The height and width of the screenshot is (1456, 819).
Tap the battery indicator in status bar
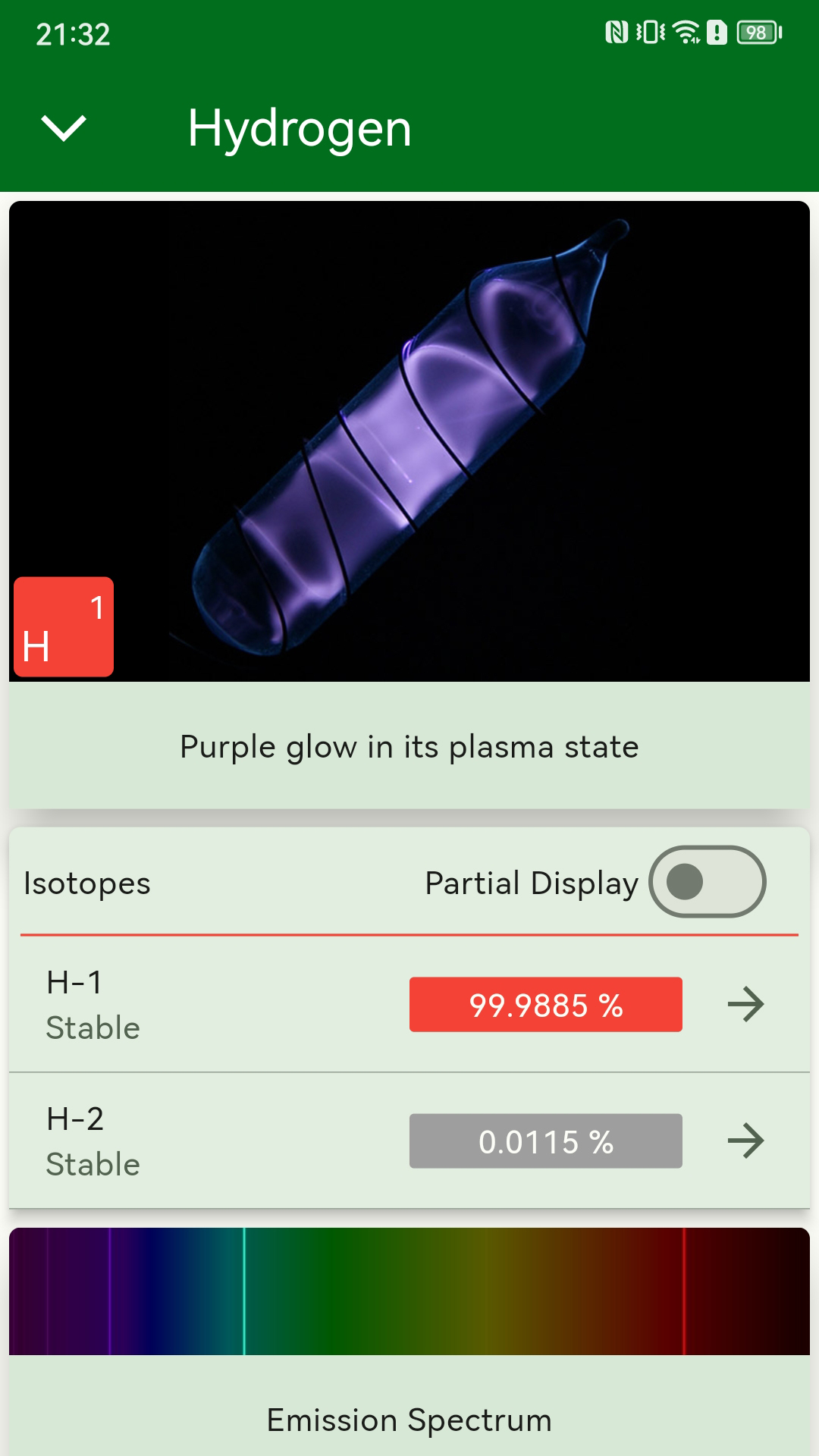(758, 33)
